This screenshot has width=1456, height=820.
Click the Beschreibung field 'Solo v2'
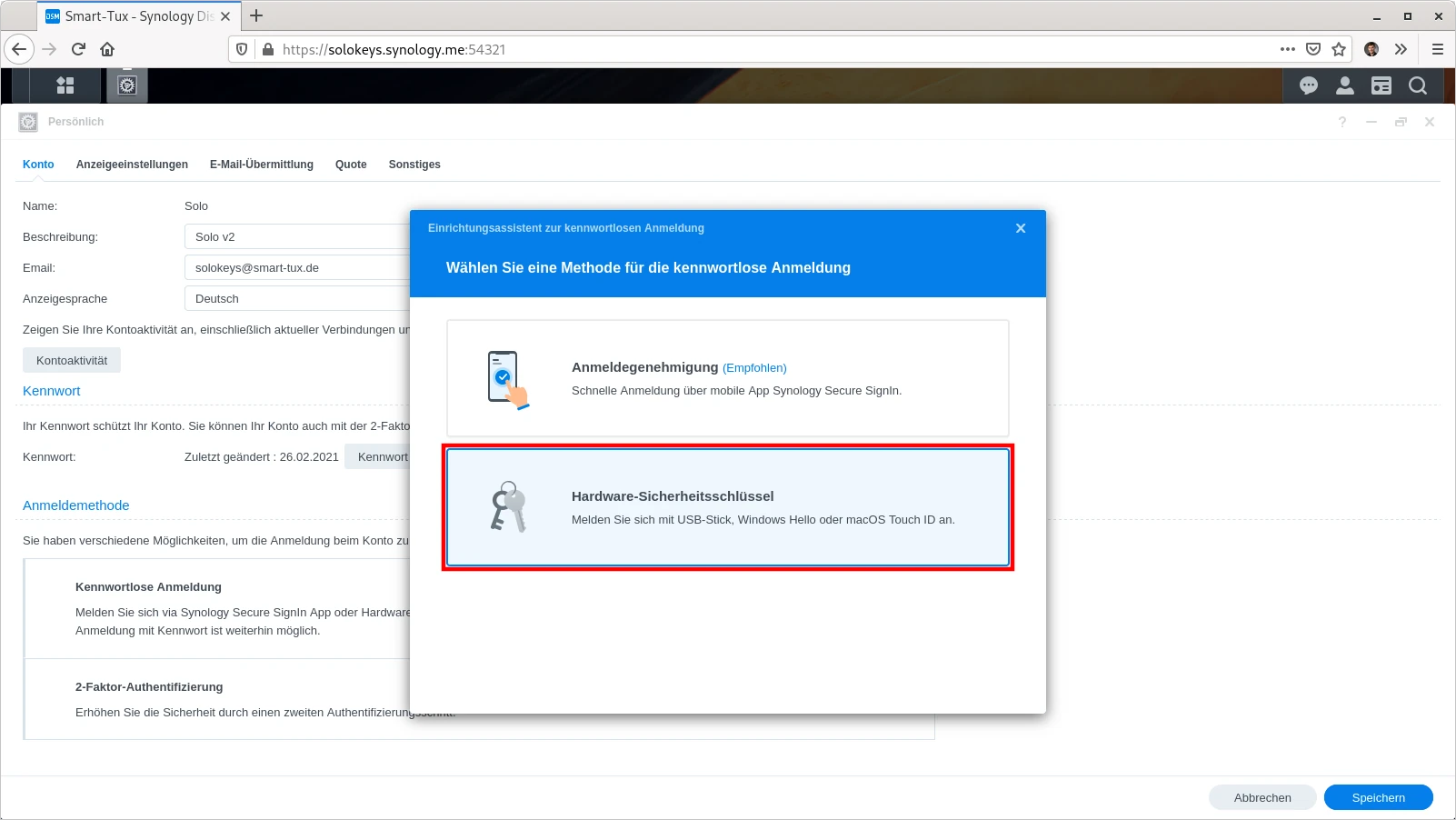[298, 237]
